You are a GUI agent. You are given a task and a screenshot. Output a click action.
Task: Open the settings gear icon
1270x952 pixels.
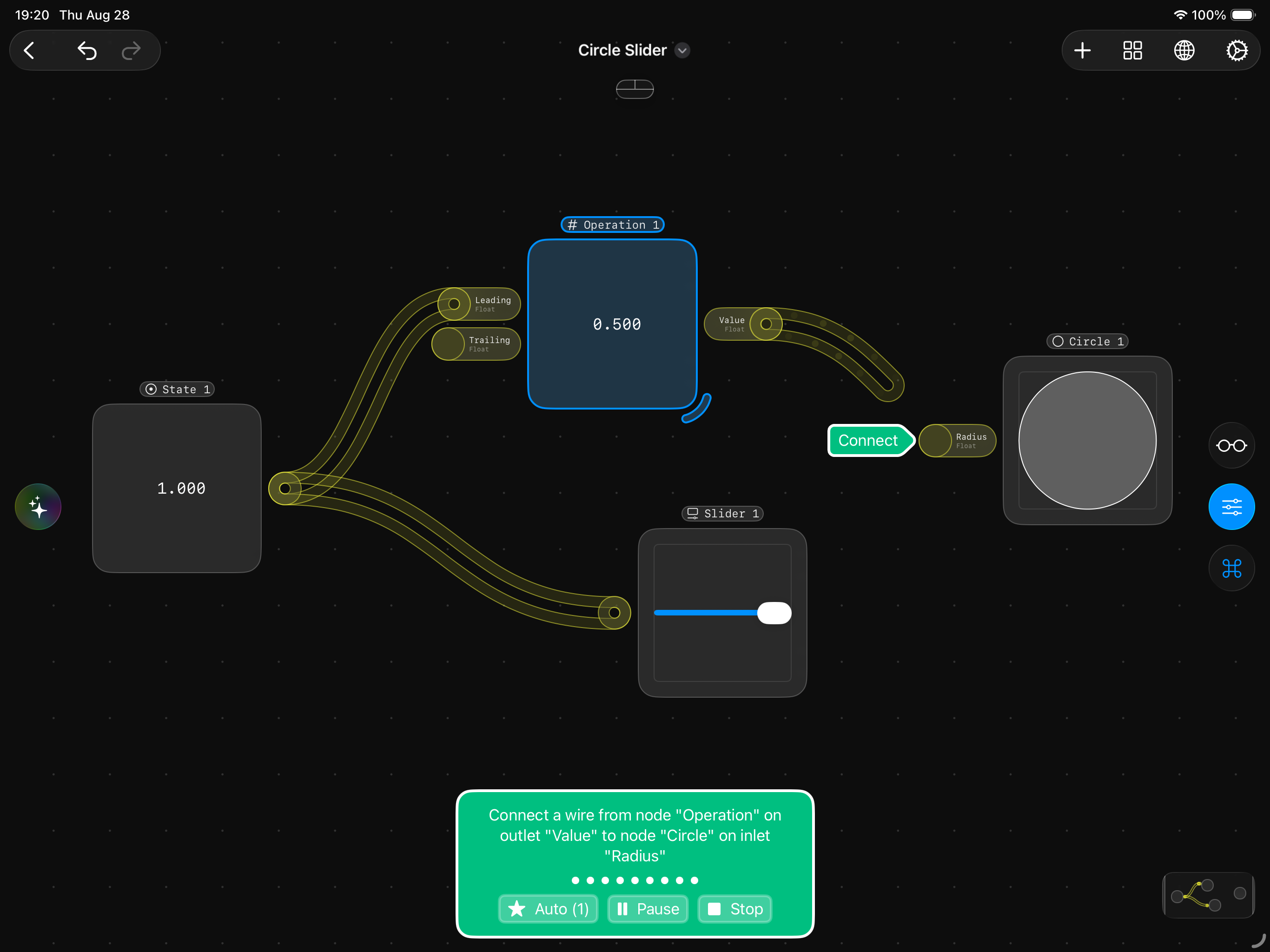1236,51
